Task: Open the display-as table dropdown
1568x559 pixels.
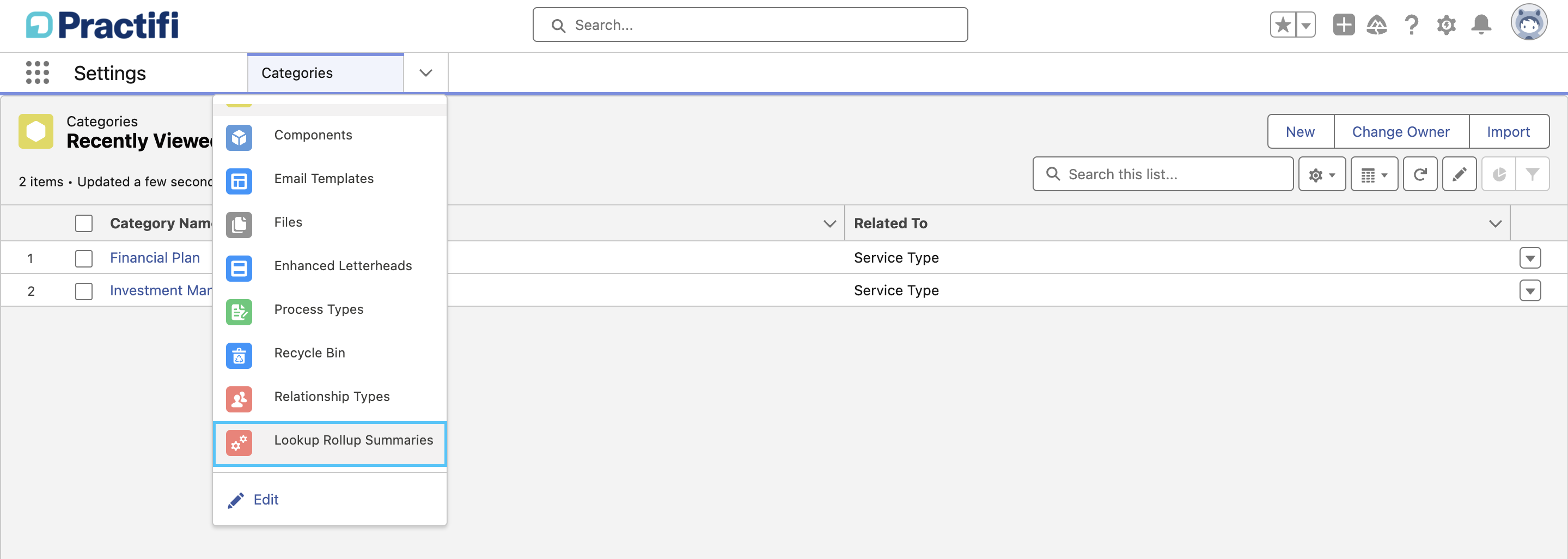Action: (1374, 174)
